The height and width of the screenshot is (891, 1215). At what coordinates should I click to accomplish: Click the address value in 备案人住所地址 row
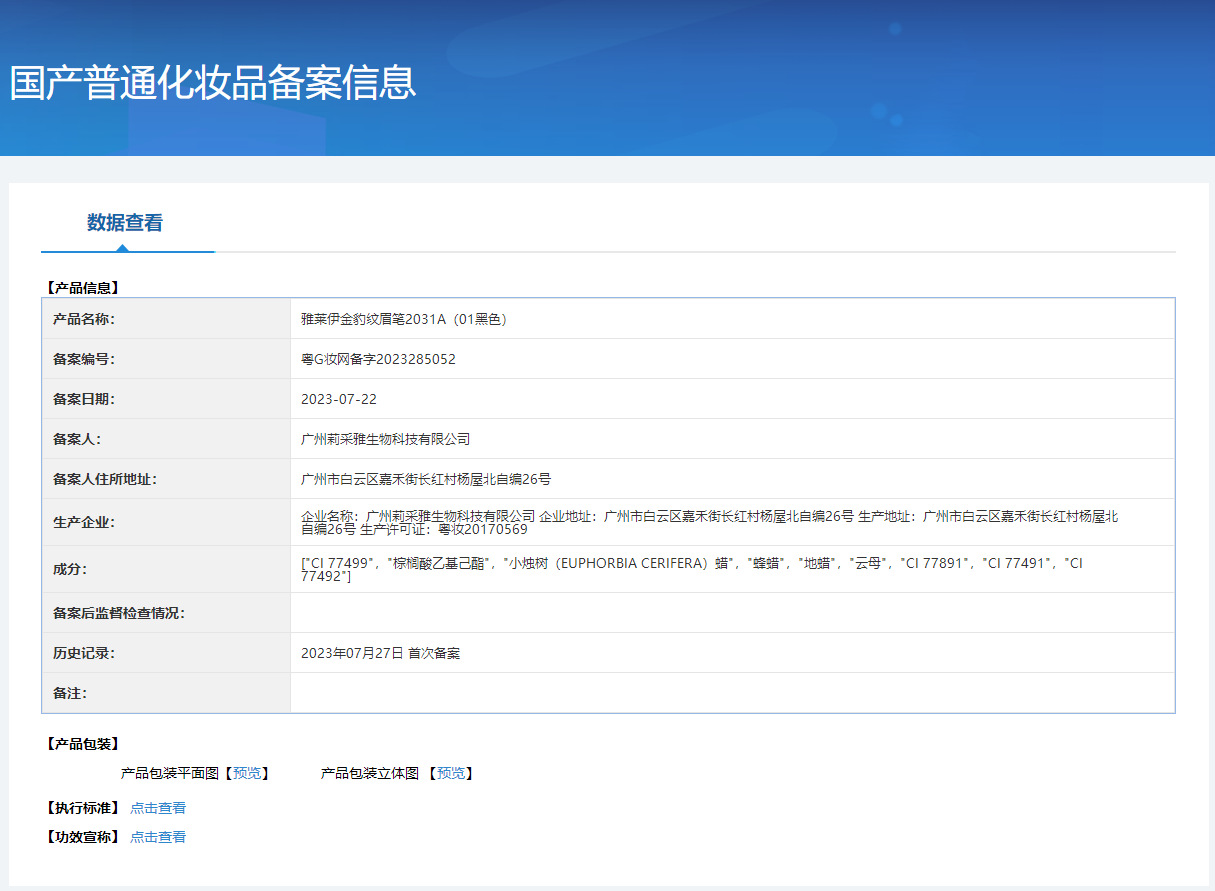tap(426, 479)
